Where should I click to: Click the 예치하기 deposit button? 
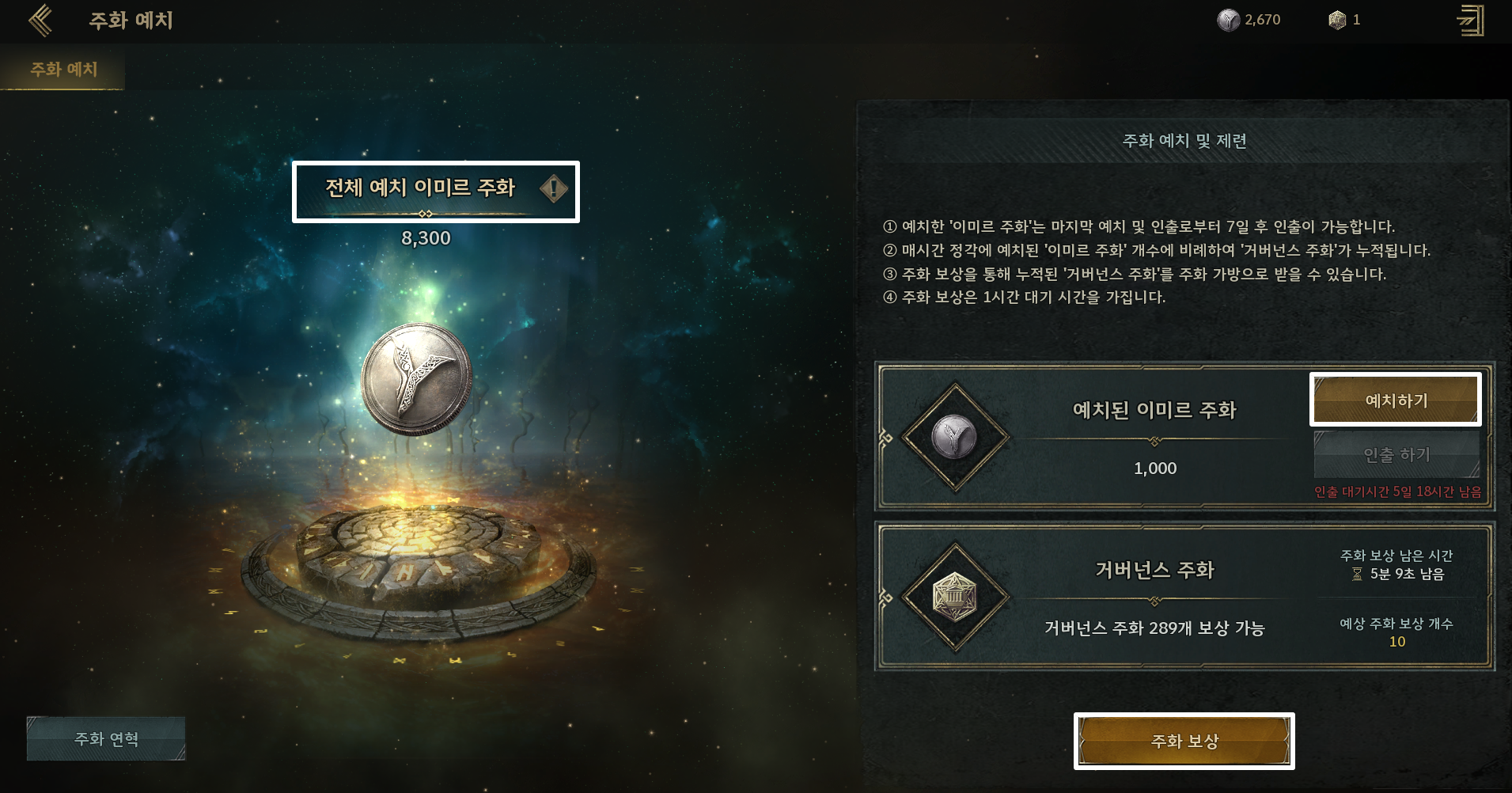pos(1396,400)
